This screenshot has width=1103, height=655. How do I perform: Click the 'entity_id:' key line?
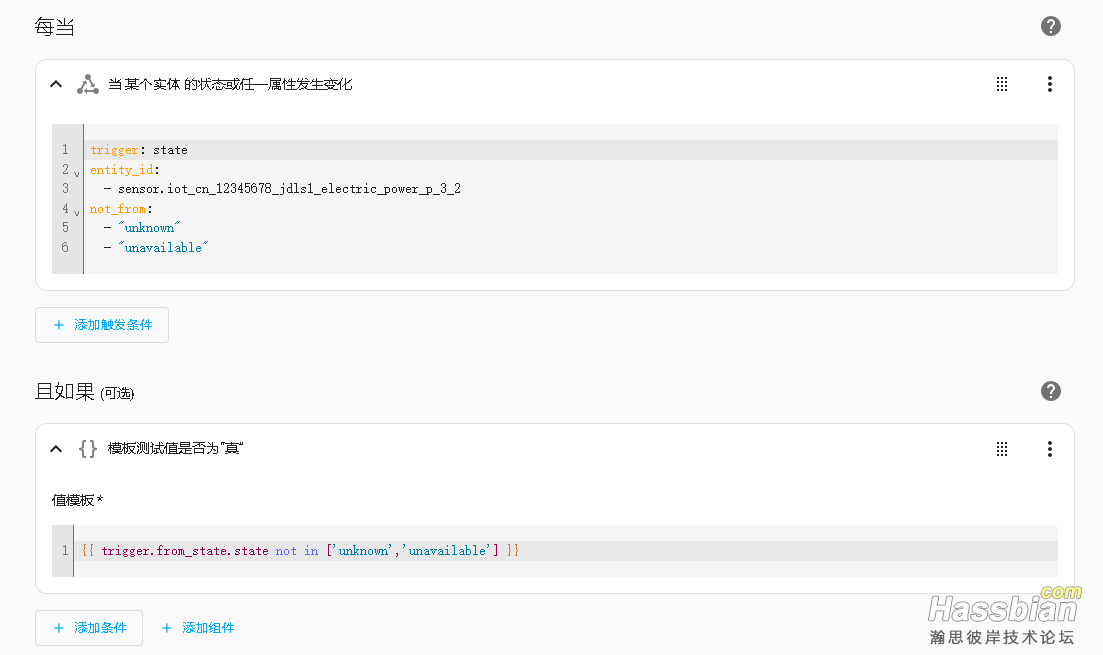pos(570,170)
